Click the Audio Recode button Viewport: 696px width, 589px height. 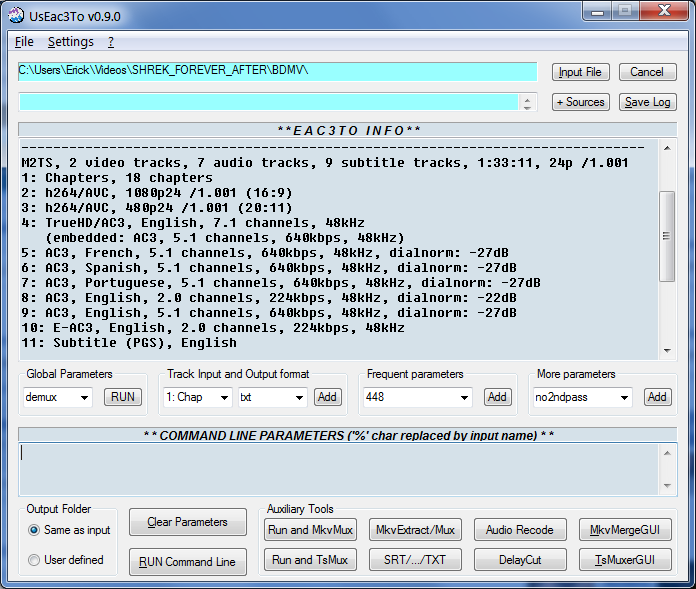click(520, 530)
